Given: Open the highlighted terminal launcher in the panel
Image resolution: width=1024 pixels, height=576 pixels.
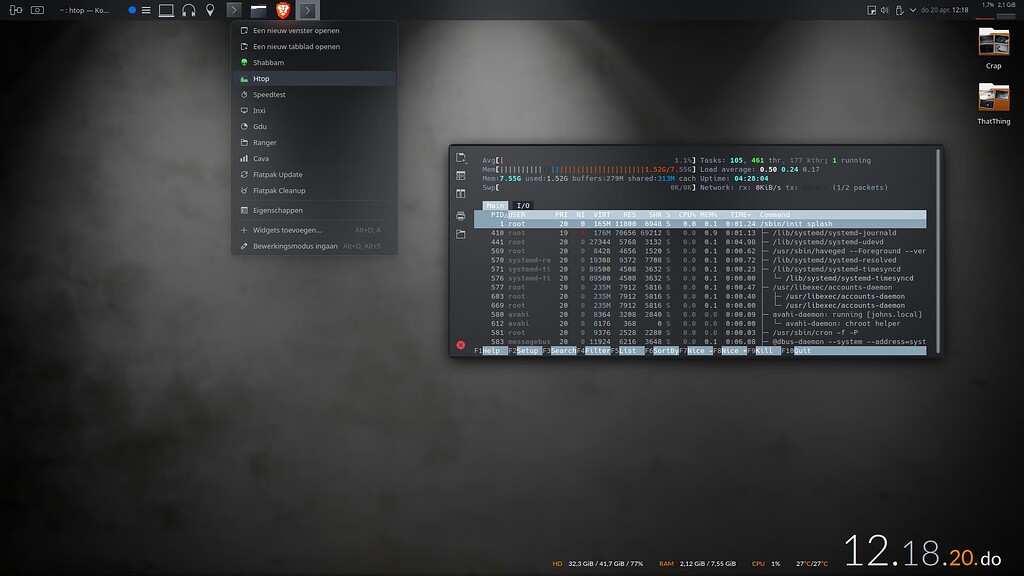Looking at the screenshot, I should click(308, 10).
